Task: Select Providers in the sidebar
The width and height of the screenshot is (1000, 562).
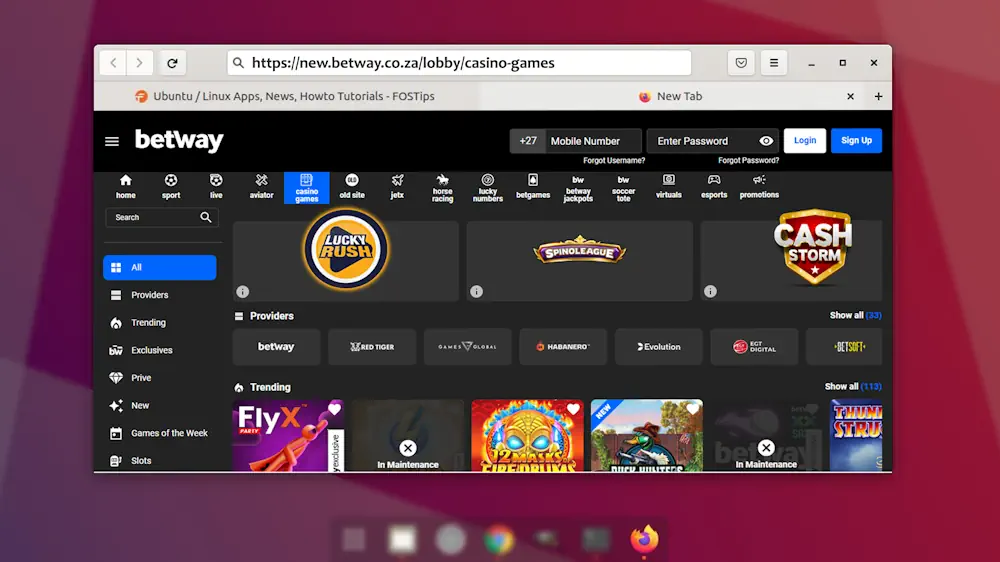Action: (159, 295)
